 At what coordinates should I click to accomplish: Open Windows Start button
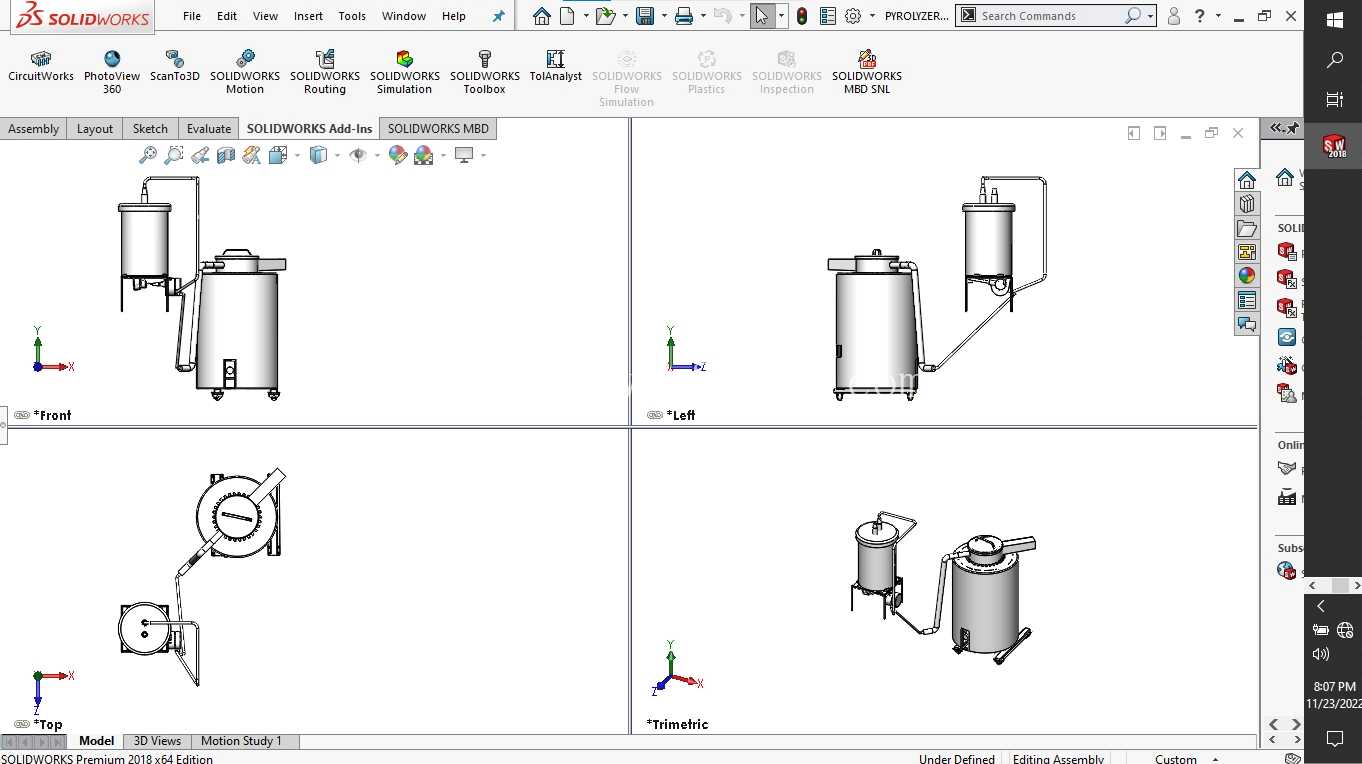point(1334,19)
